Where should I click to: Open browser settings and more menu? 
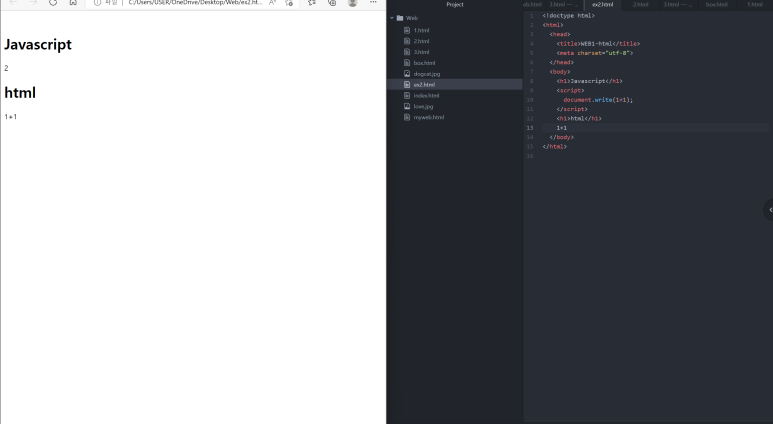[373, 2]
